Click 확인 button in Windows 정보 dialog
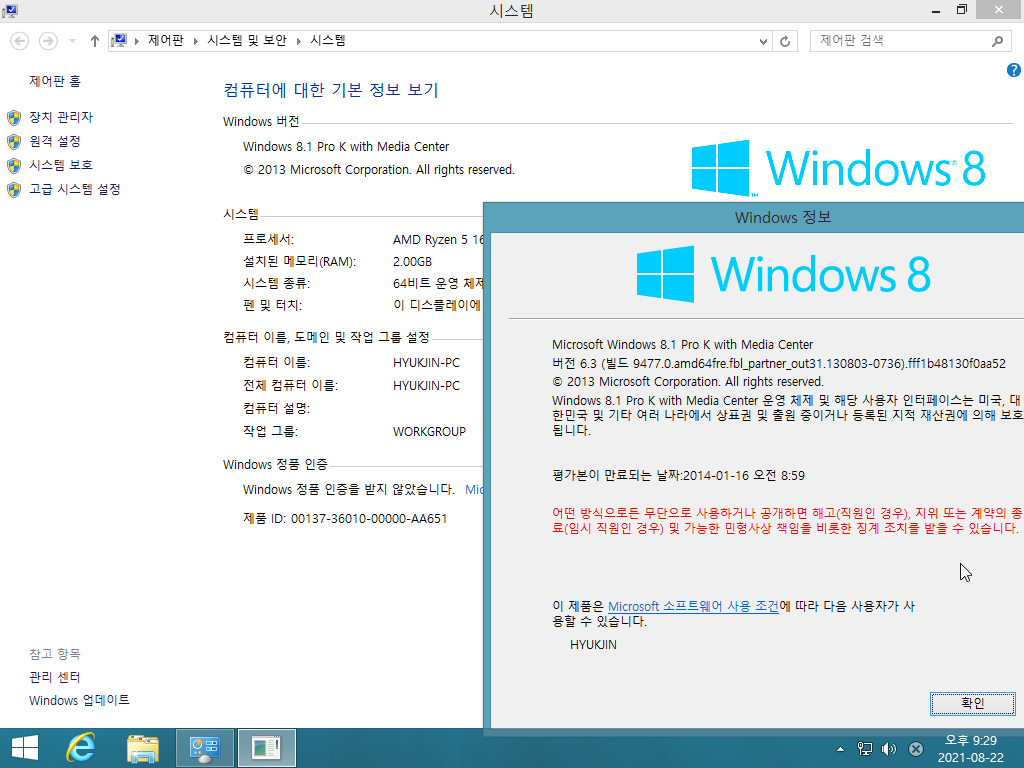The image size is (1024, 768). (x=972, y=703)
